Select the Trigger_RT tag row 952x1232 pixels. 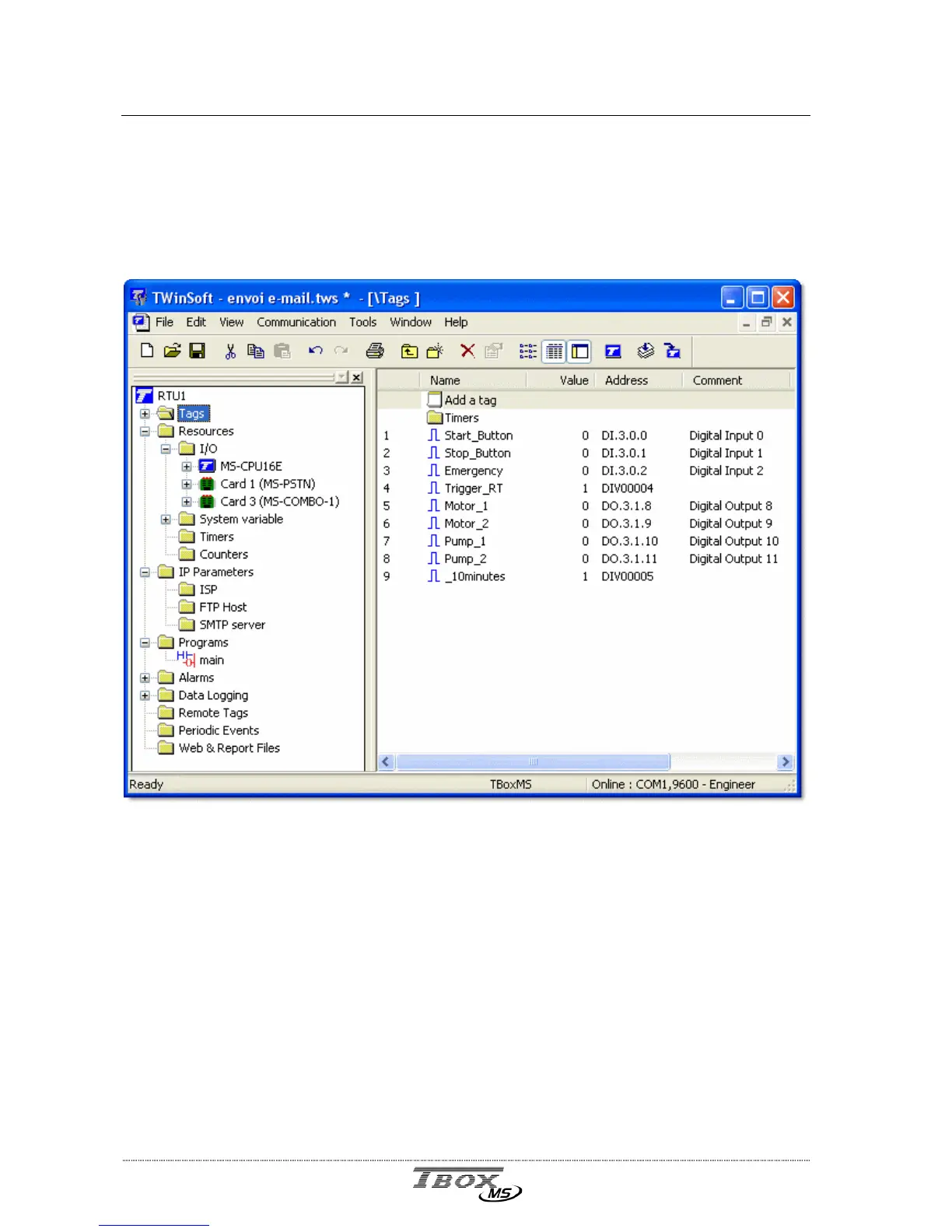(x=586, y=488)
